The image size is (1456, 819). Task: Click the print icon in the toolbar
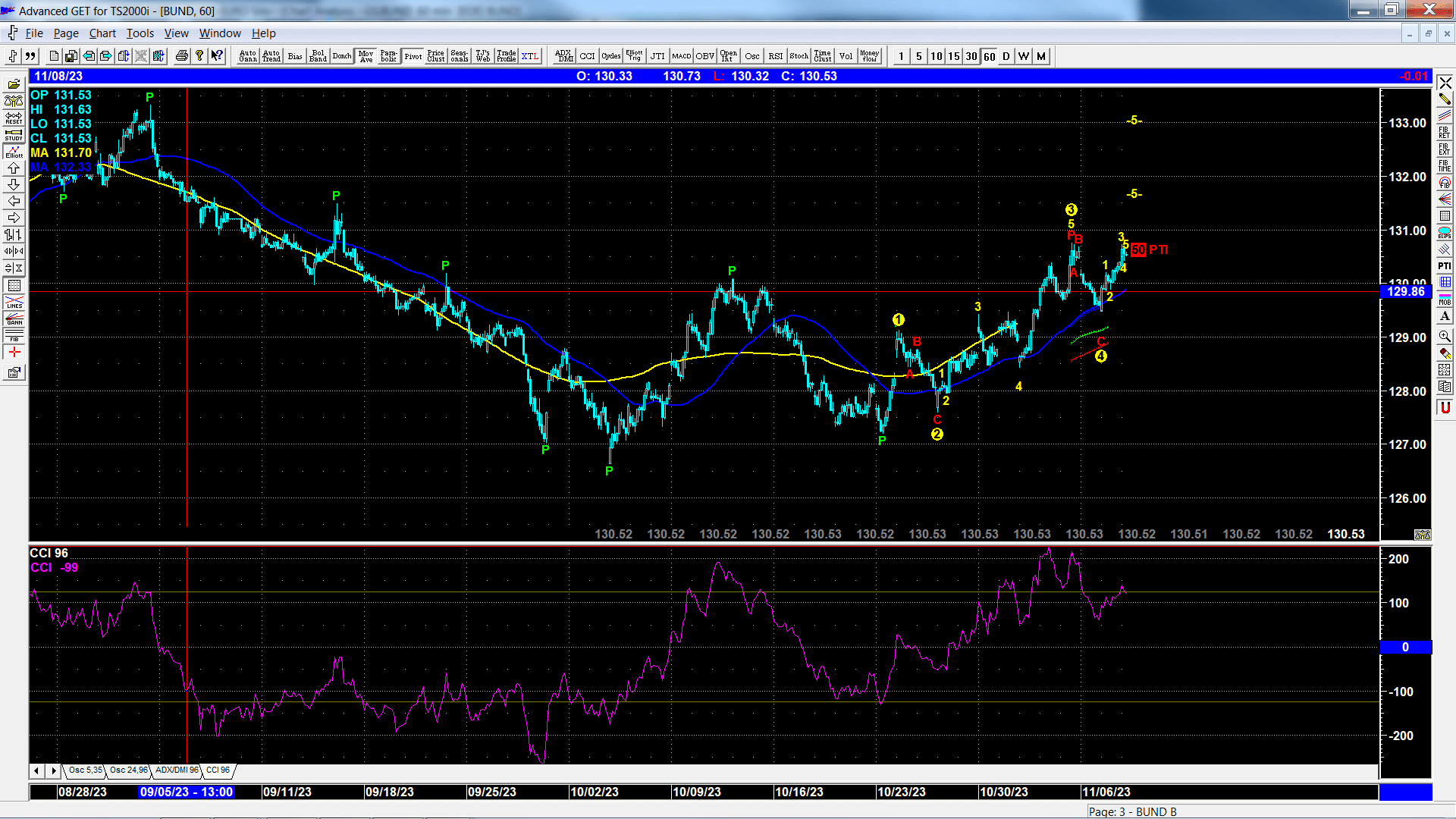click(x=182, y=56)
